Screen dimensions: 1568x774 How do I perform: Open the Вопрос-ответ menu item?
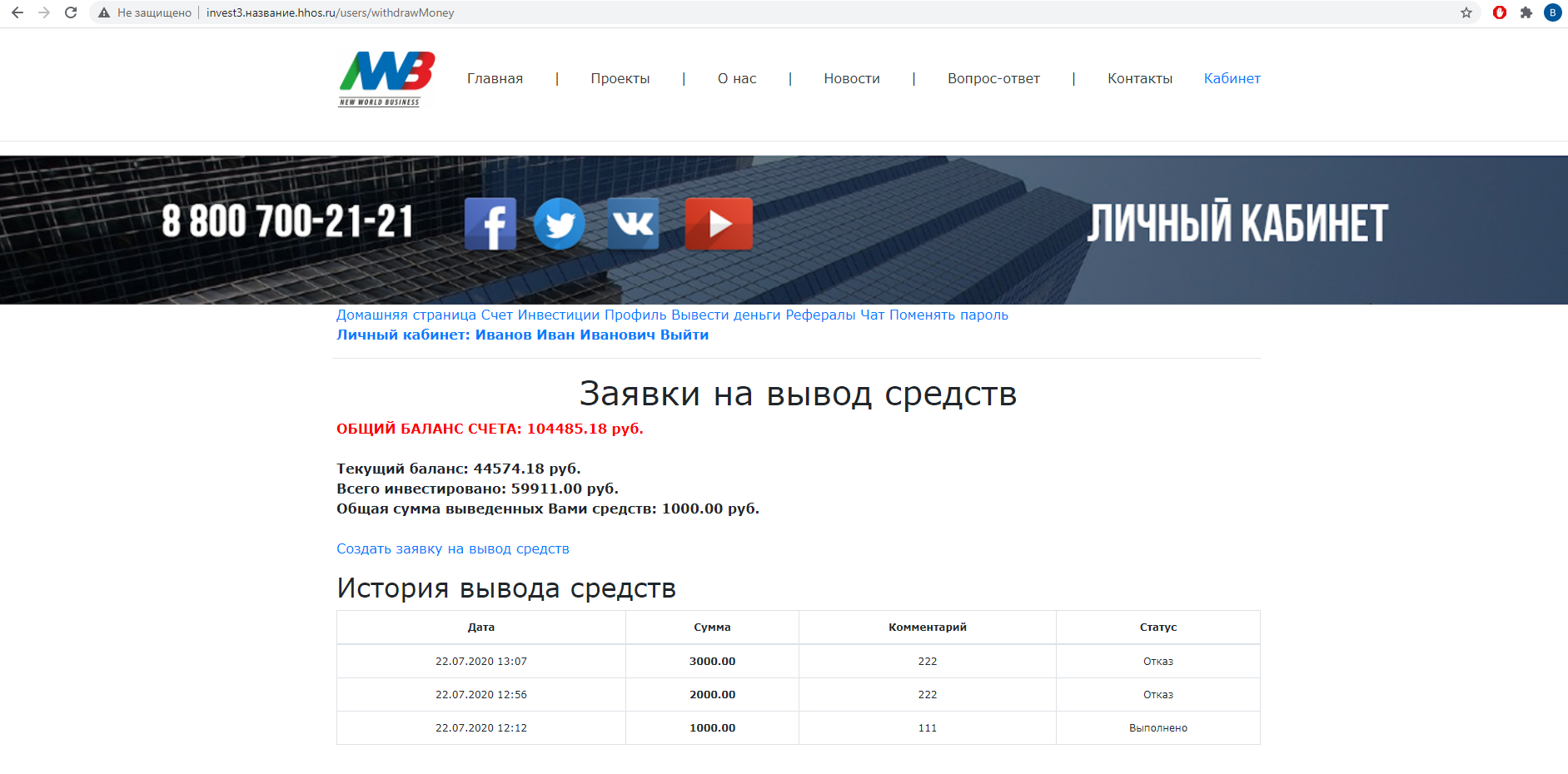(x=993, y=79)
